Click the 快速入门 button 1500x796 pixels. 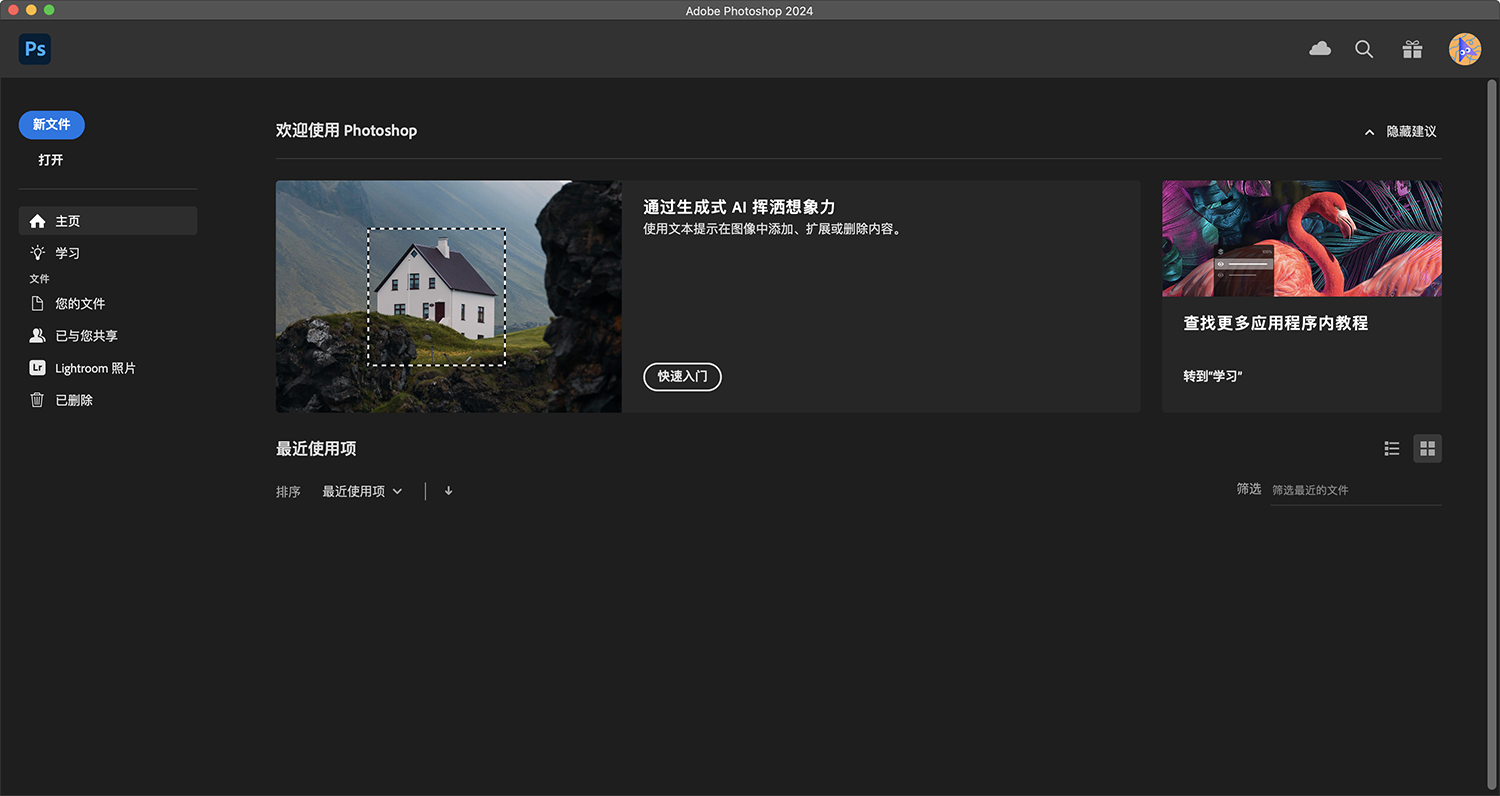click(x=682, y=377)
